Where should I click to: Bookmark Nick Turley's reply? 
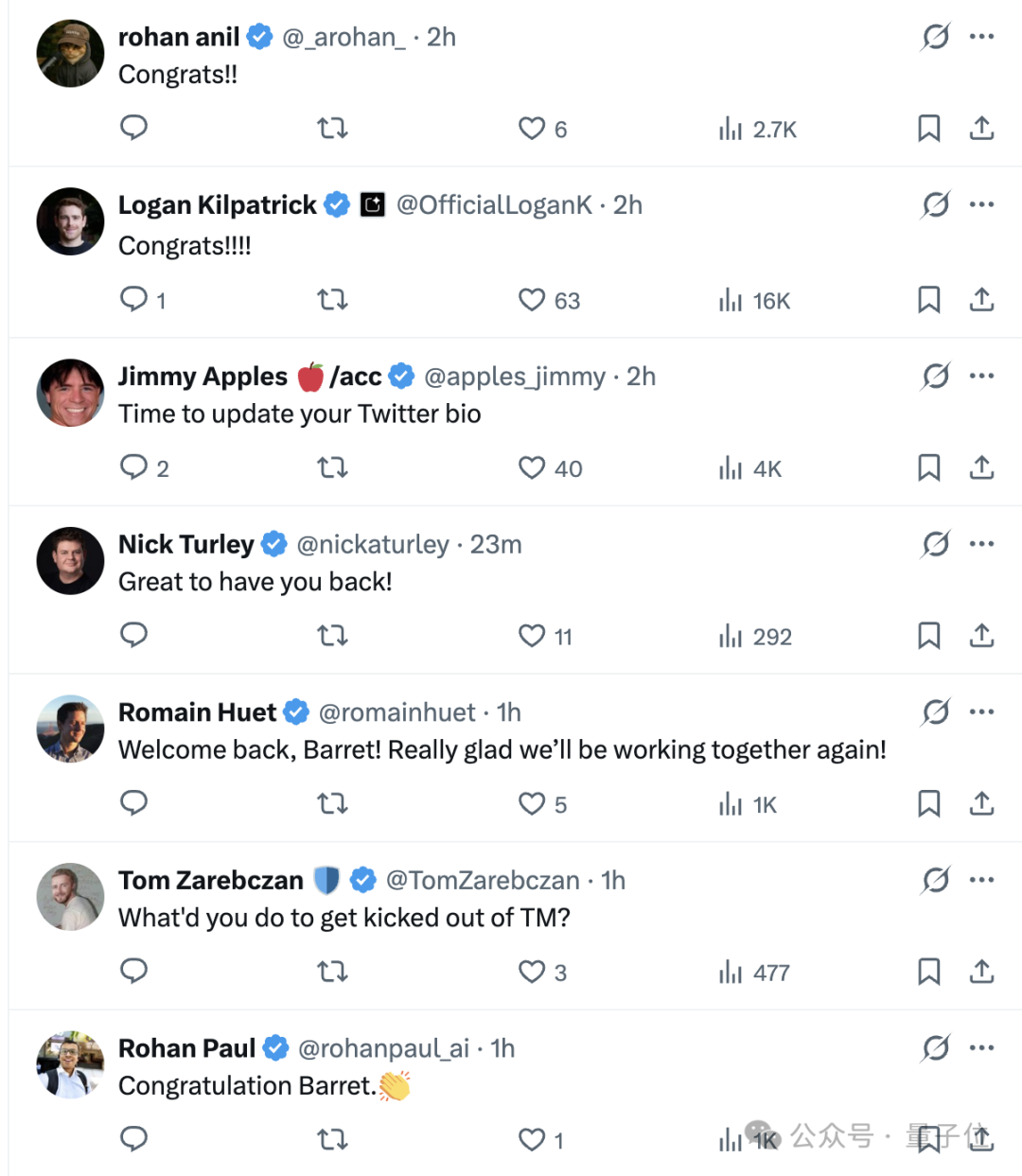point(929,636)
